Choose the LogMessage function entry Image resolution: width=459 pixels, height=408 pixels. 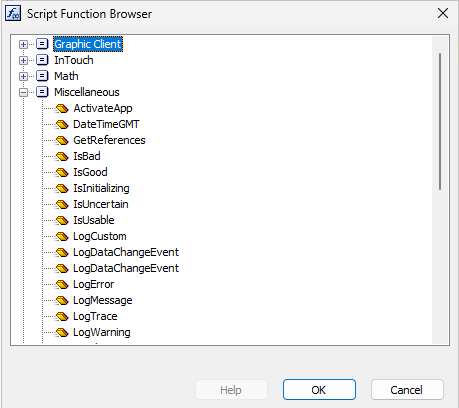click(103, 300)
